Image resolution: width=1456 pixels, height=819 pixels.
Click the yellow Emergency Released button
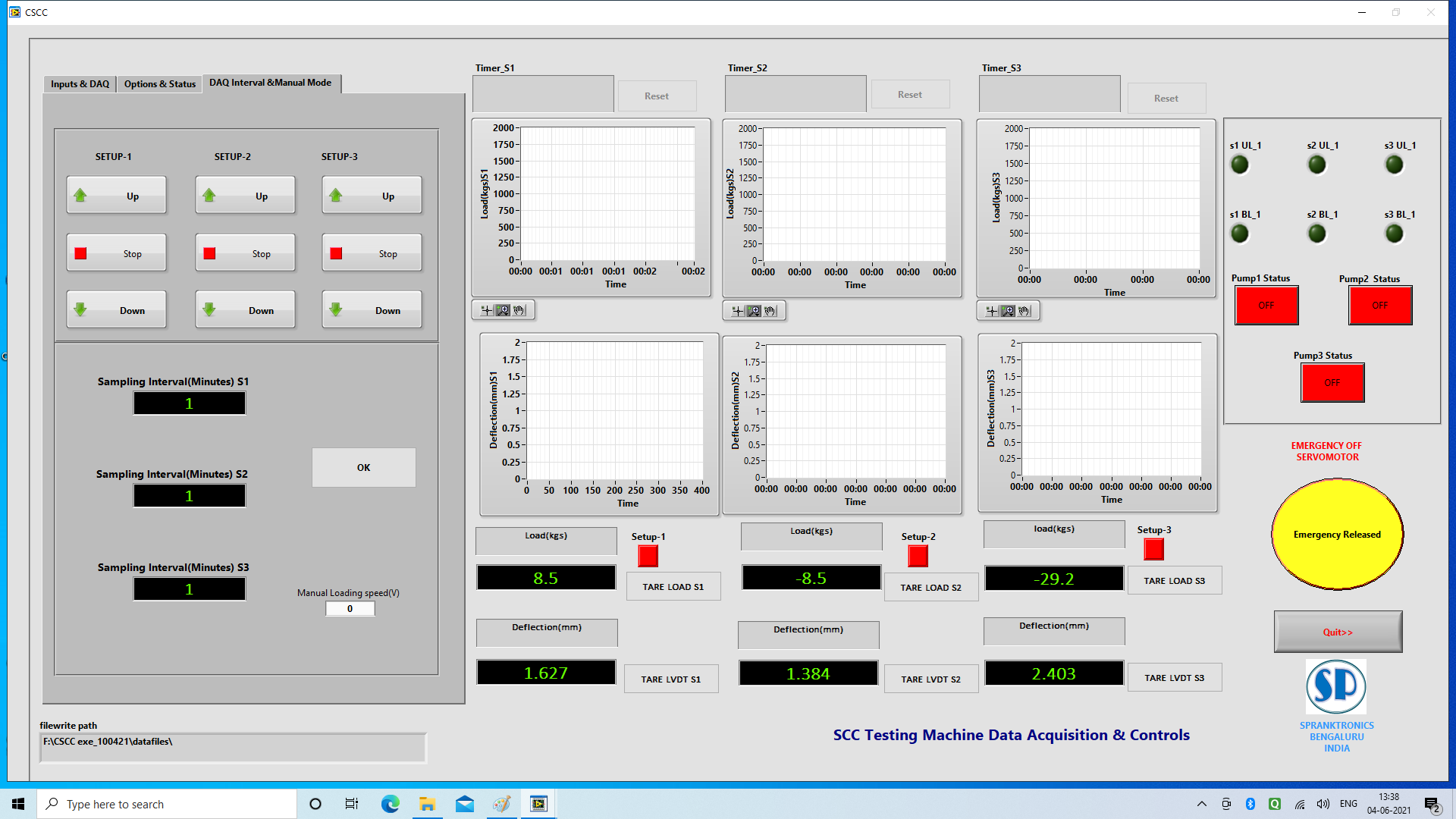point(1336,535)
